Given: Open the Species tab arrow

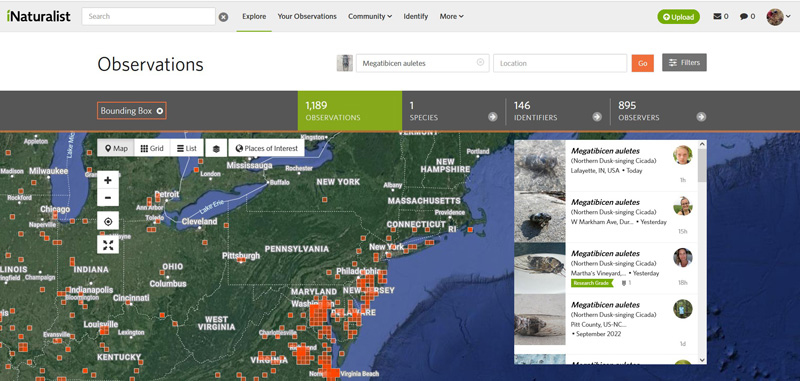Looking at the screenshot, I should [492, 117].
